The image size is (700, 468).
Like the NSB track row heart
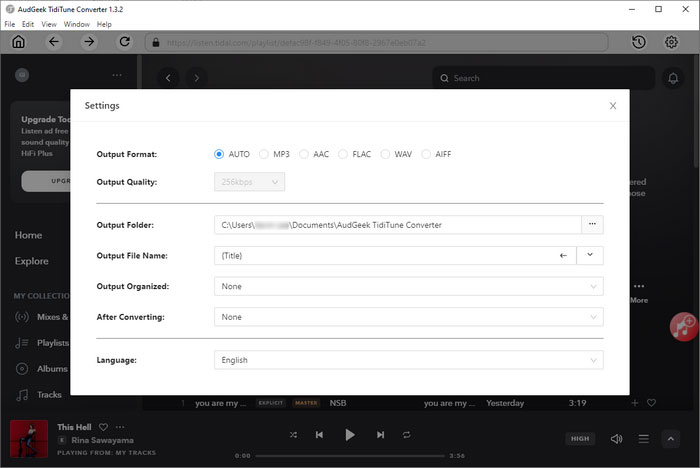(651, 403)
